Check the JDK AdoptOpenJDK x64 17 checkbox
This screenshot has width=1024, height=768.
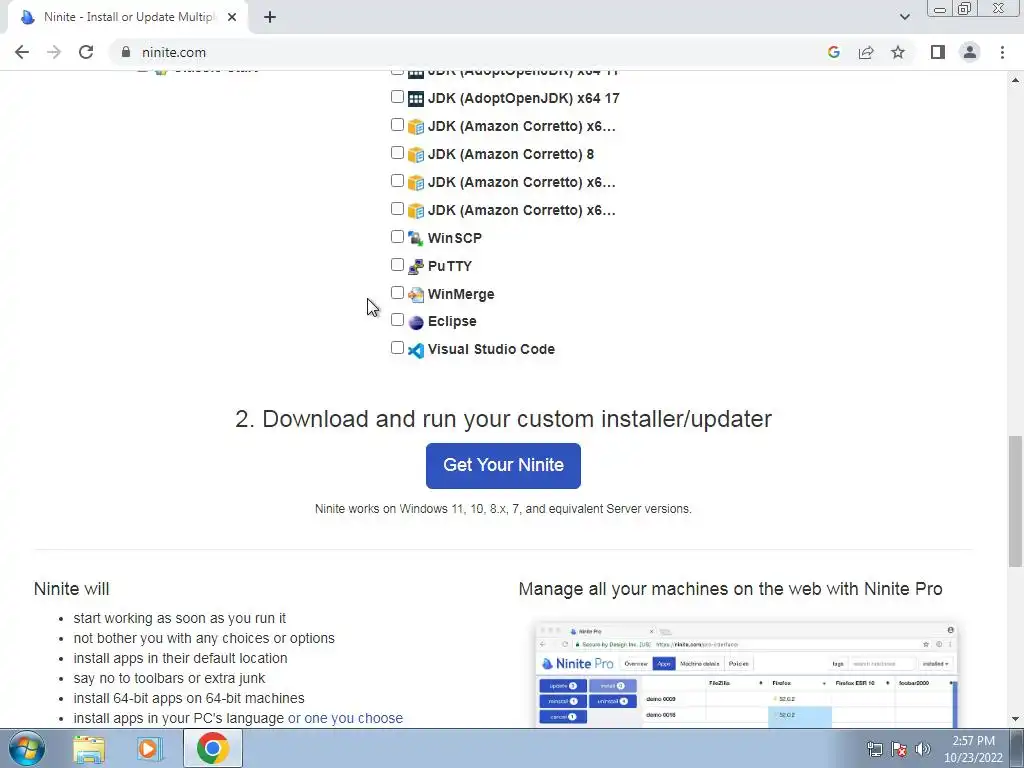pyautogui.click(x=397, y=97)
